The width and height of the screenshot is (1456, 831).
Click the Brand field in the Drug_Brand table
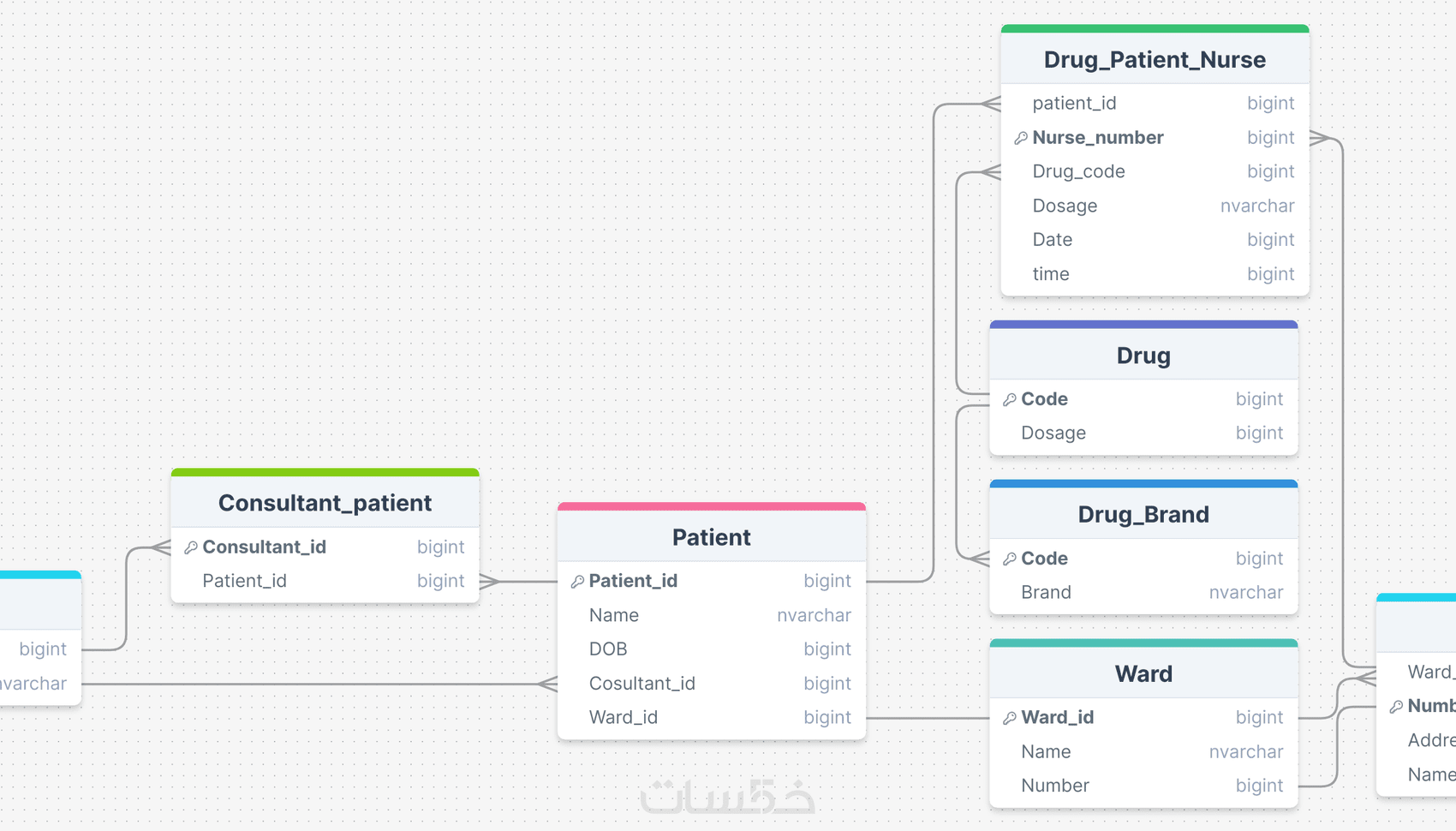point(1046,593)
